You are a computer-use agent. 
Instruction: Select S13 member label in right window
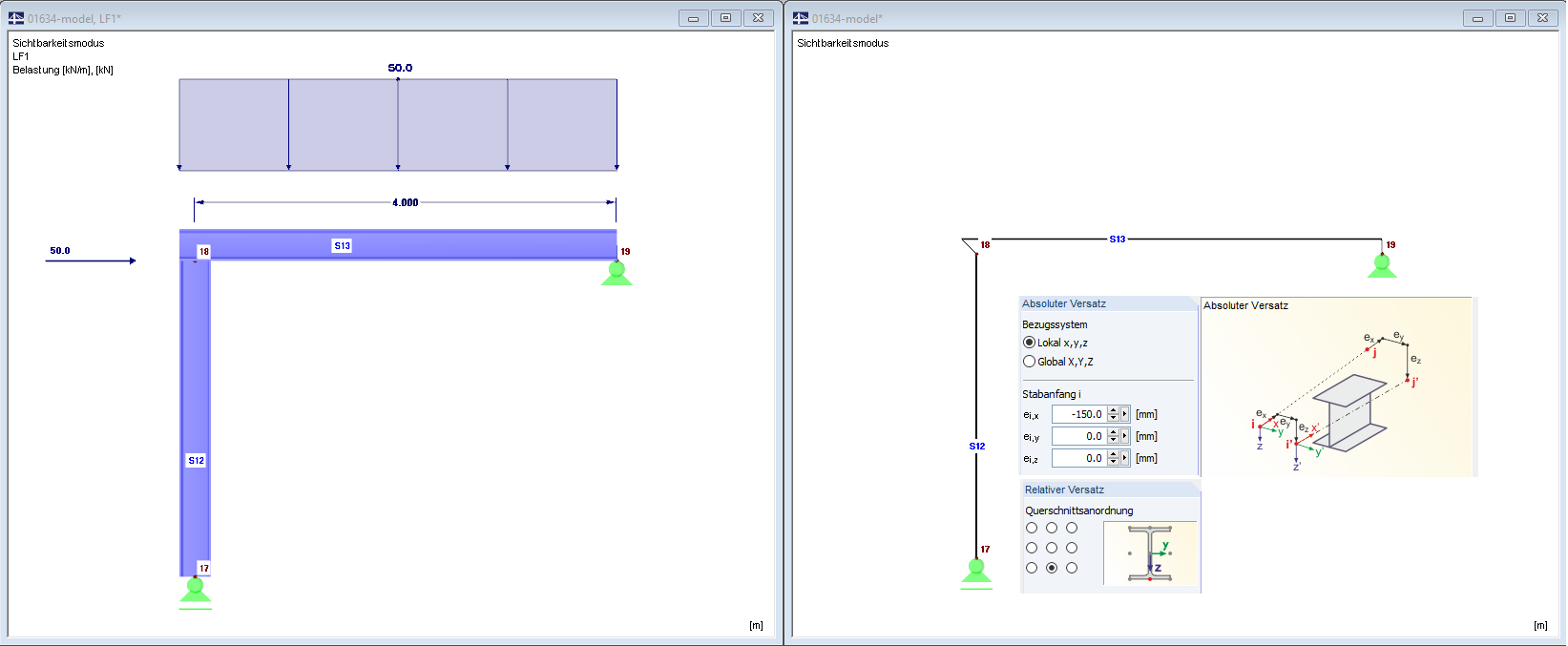click(1118, 240)
